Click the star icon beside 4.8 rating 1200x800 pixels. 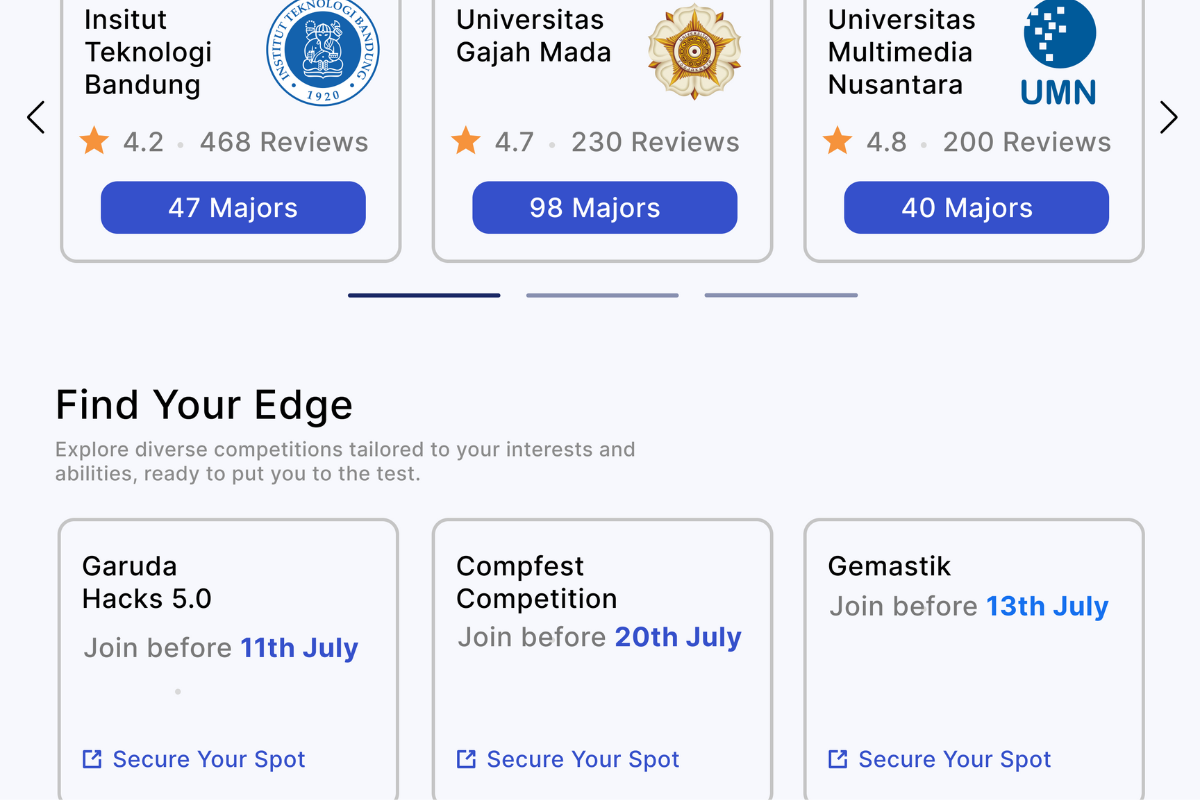(x=838, y=141)
